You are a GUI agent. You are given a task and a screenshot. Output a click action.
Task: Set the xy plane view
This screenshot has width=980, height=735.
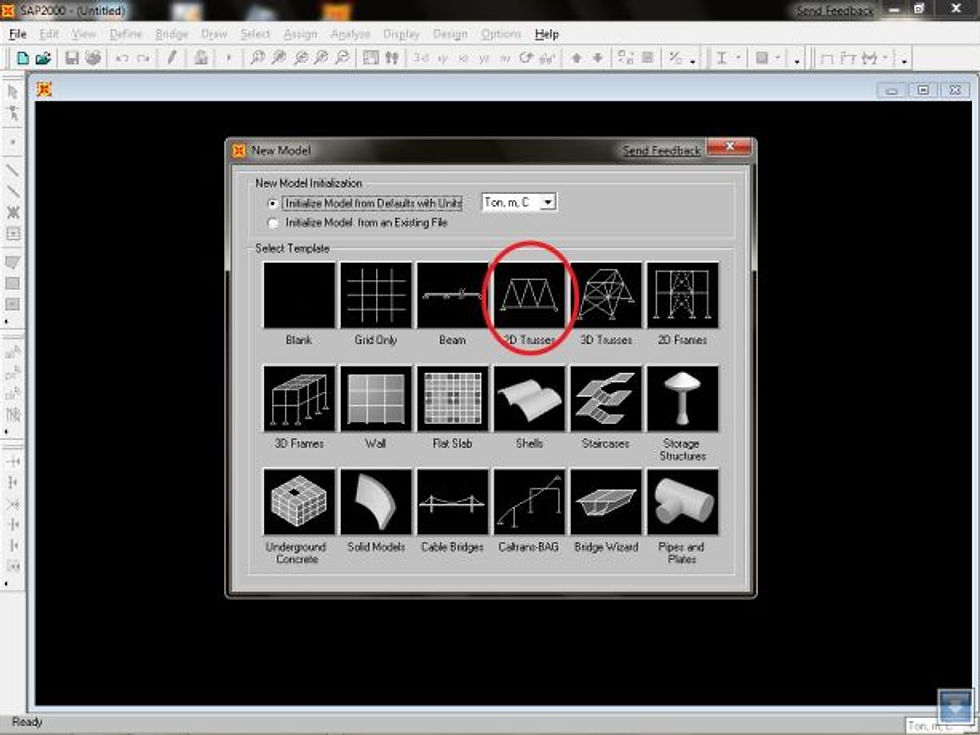(x=442, y=58)
